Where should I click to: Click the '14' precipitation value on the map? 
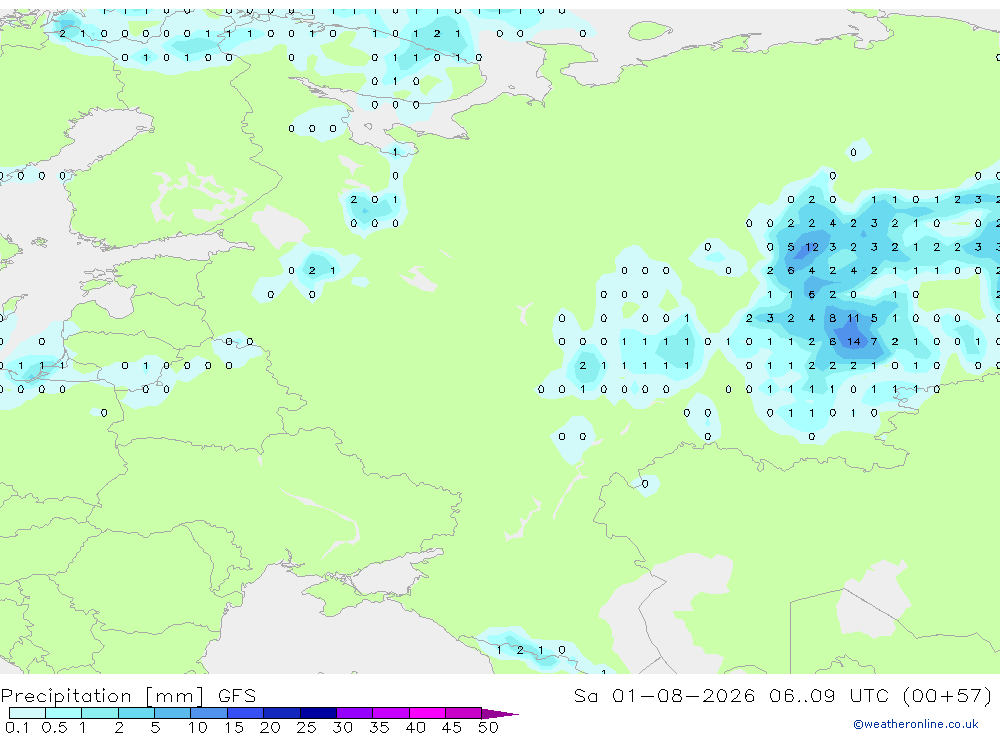(853, 342)
